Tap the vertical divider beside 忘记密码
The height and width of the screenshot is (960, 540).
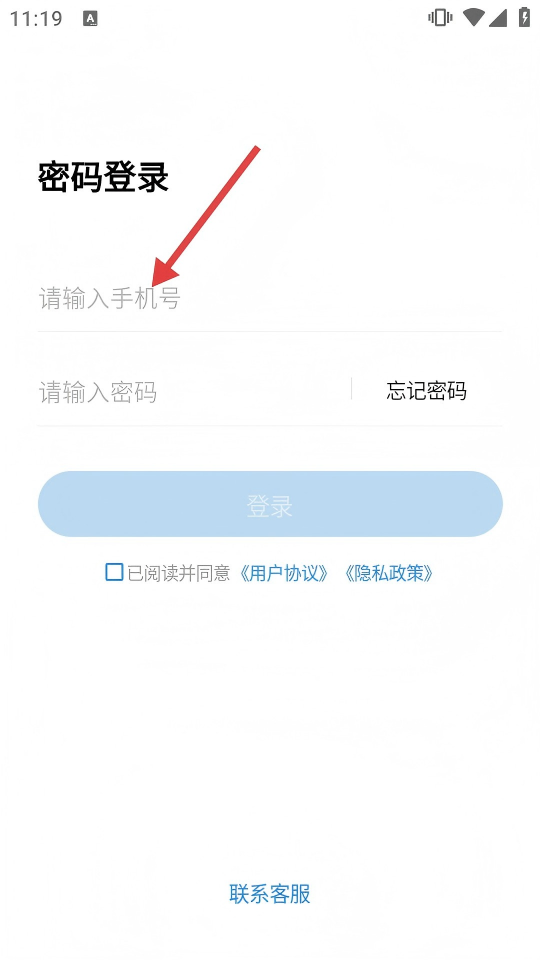coord(351,389)
